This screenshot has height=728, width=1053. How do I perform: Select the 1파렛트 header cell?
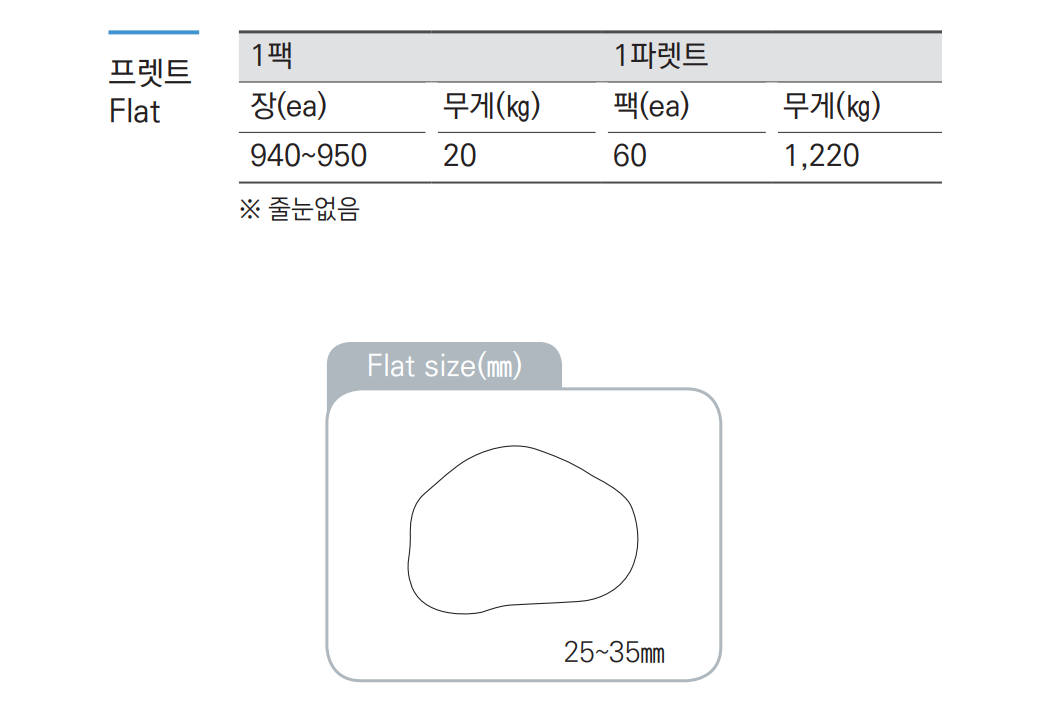660,56
